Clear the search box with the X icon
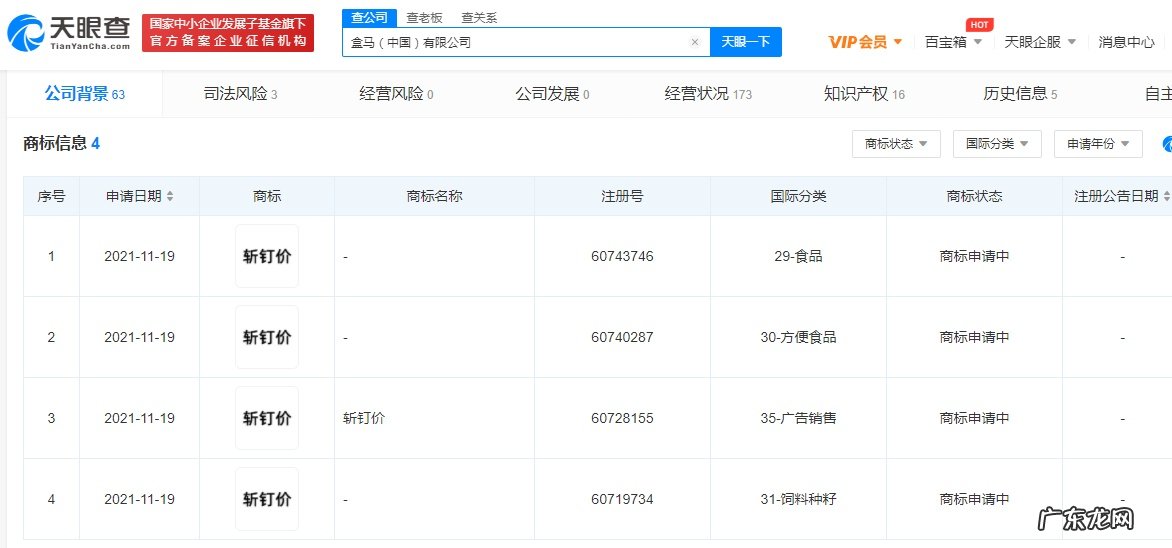 [694, 42]
